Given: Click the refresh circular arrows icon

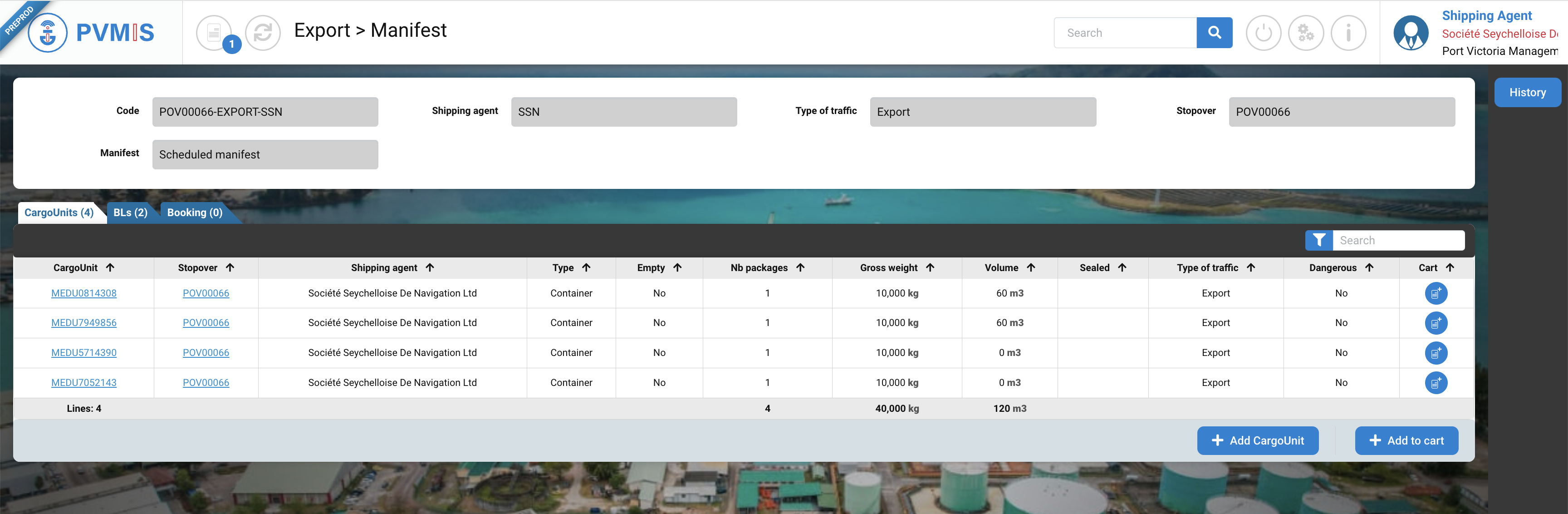Looking at the screenshot, I should [262, 33].
